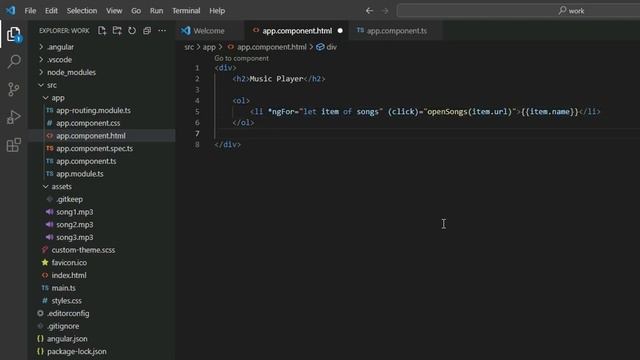Open the Explorer view in activity bar
Viewport: 640px width, 360px height.
pyautogui.click(x=13, y=35)
